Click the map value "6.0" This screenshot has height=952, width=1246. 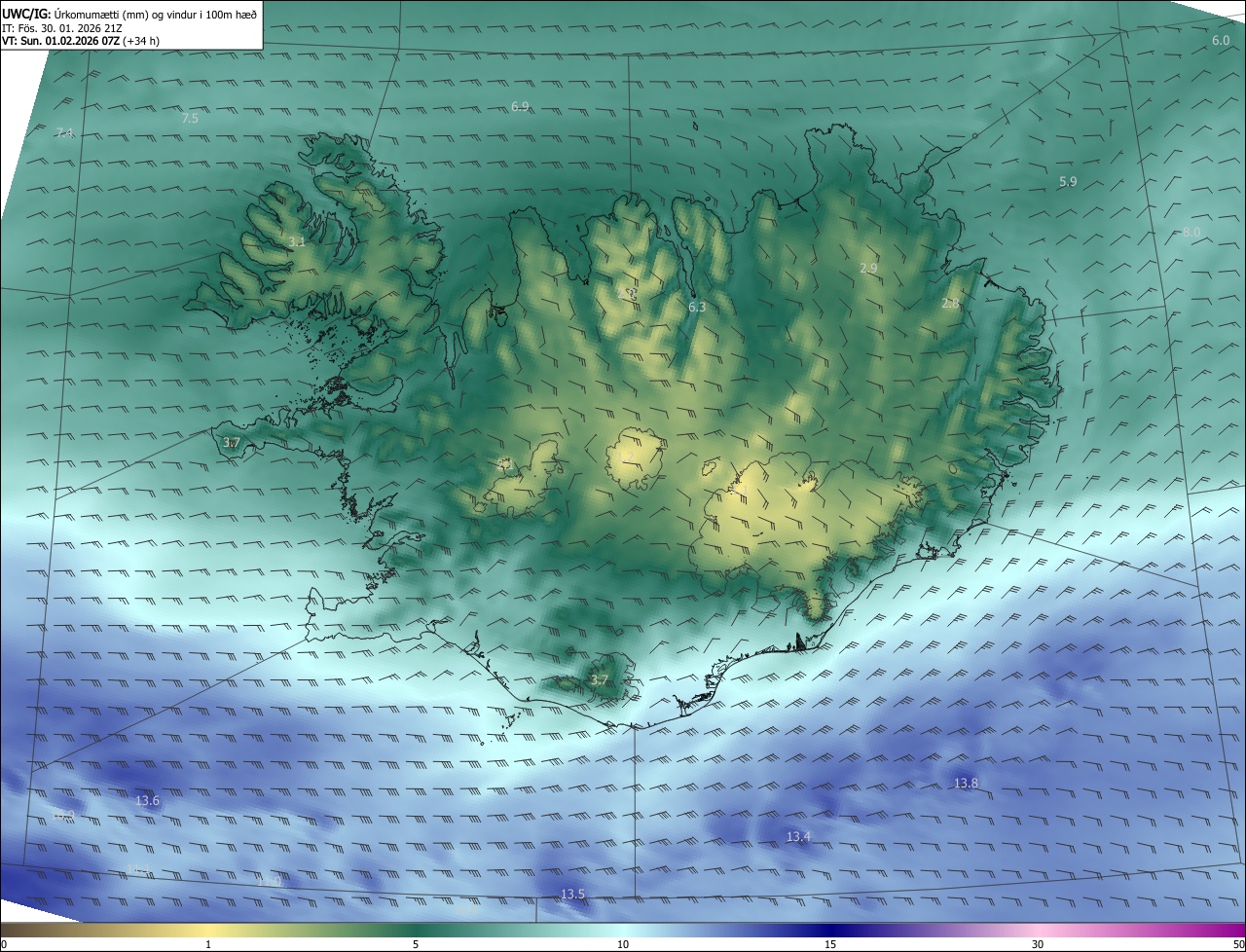1220,41
